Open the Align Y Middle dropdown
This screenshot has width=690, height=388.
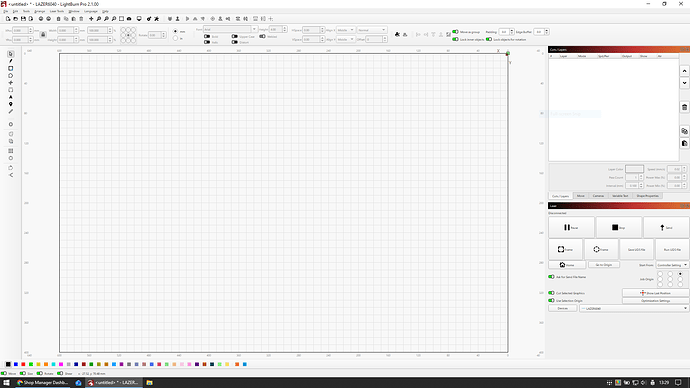(345, 40)
